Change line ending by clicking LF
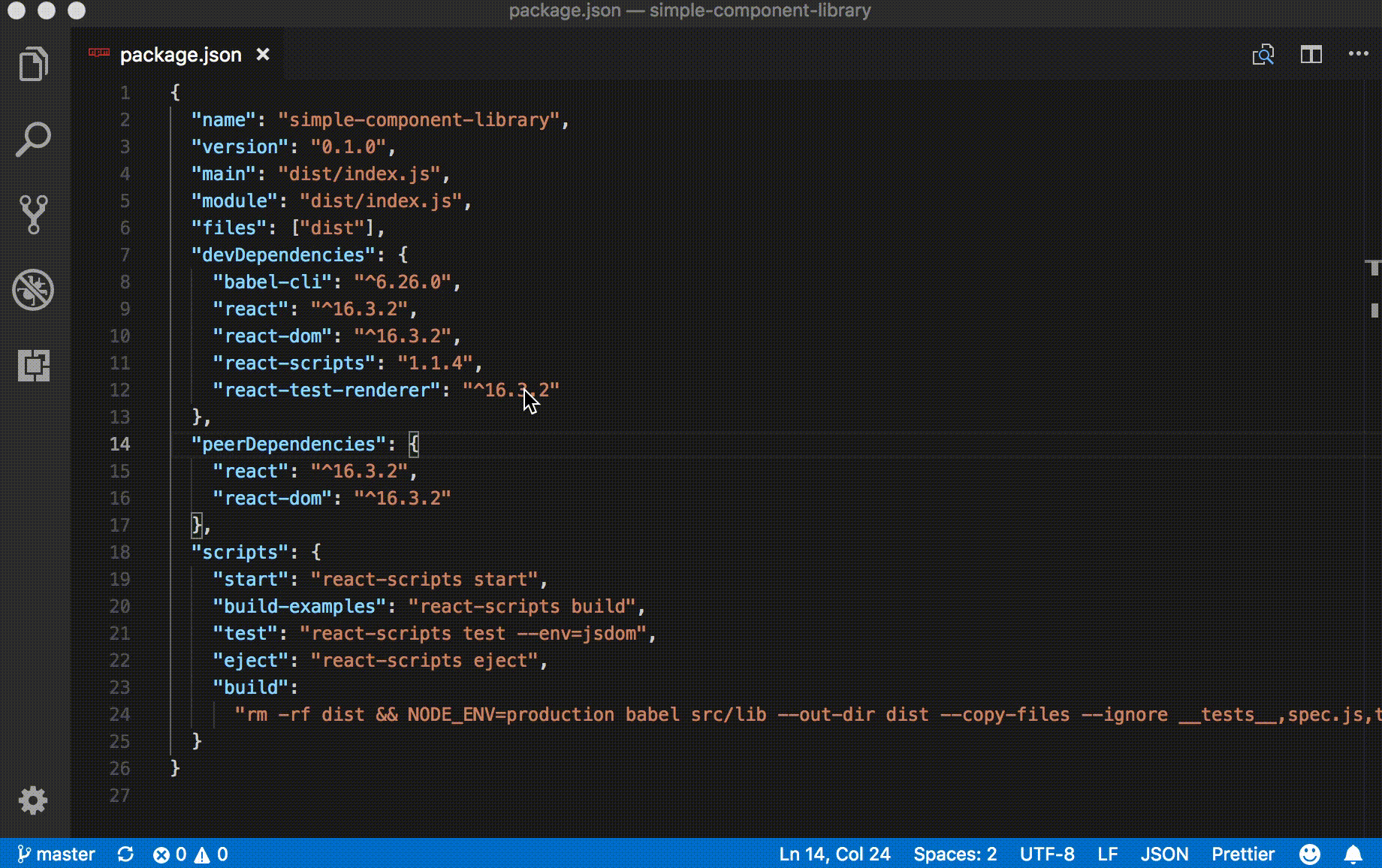 (x=1107, y=854)
